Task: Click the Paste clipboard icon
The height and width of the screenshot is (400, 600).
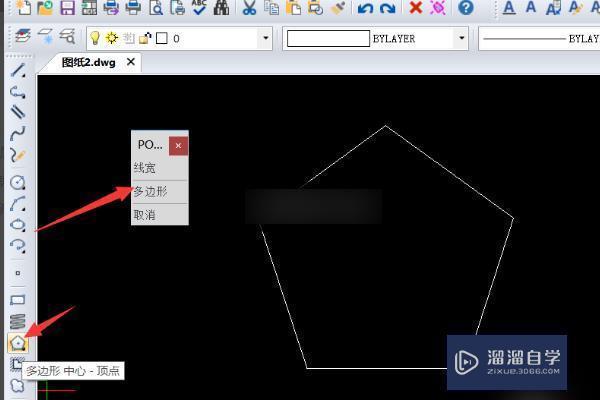Action: tap(293, 7)
